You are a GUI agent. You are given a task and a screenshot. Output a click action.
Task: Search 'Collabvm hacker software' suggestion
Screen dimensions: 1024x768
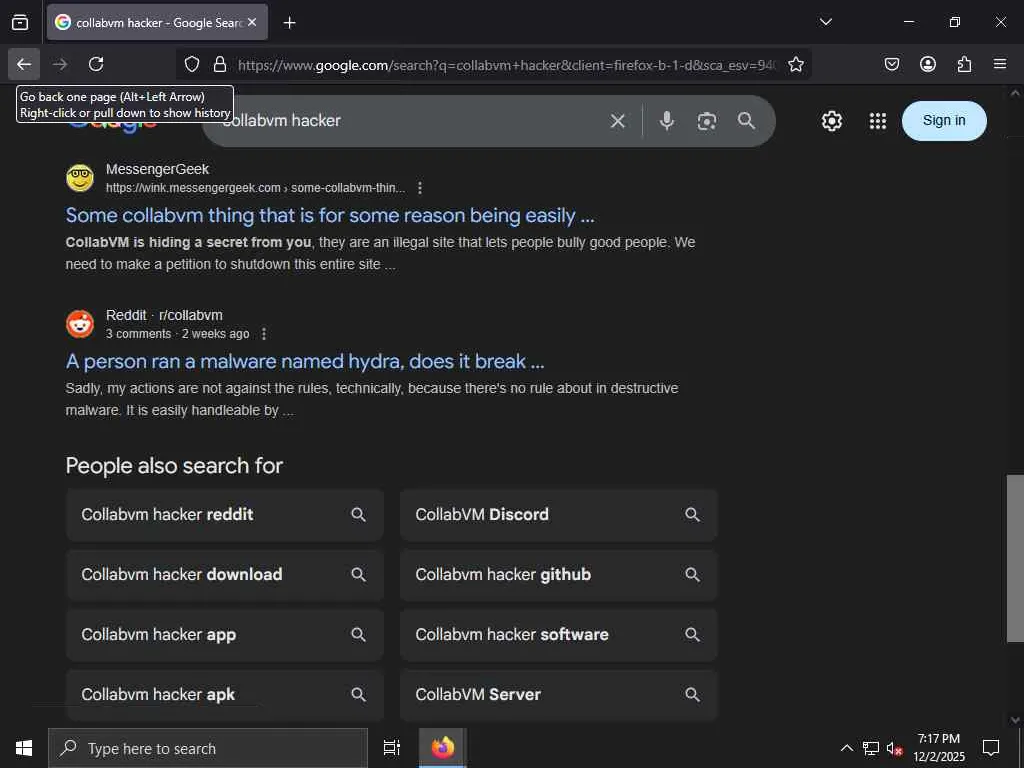(558, 635)
